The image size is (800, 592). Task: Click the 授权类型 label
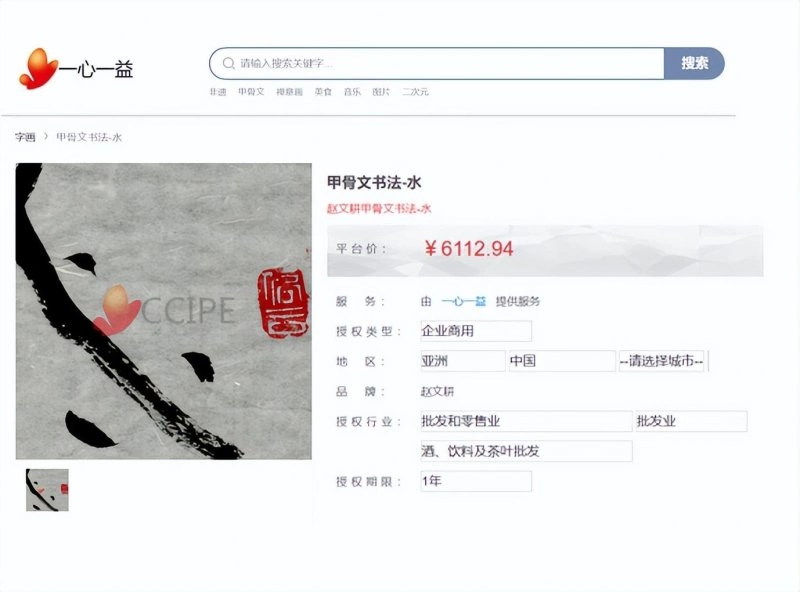click(x=368, y=331)
